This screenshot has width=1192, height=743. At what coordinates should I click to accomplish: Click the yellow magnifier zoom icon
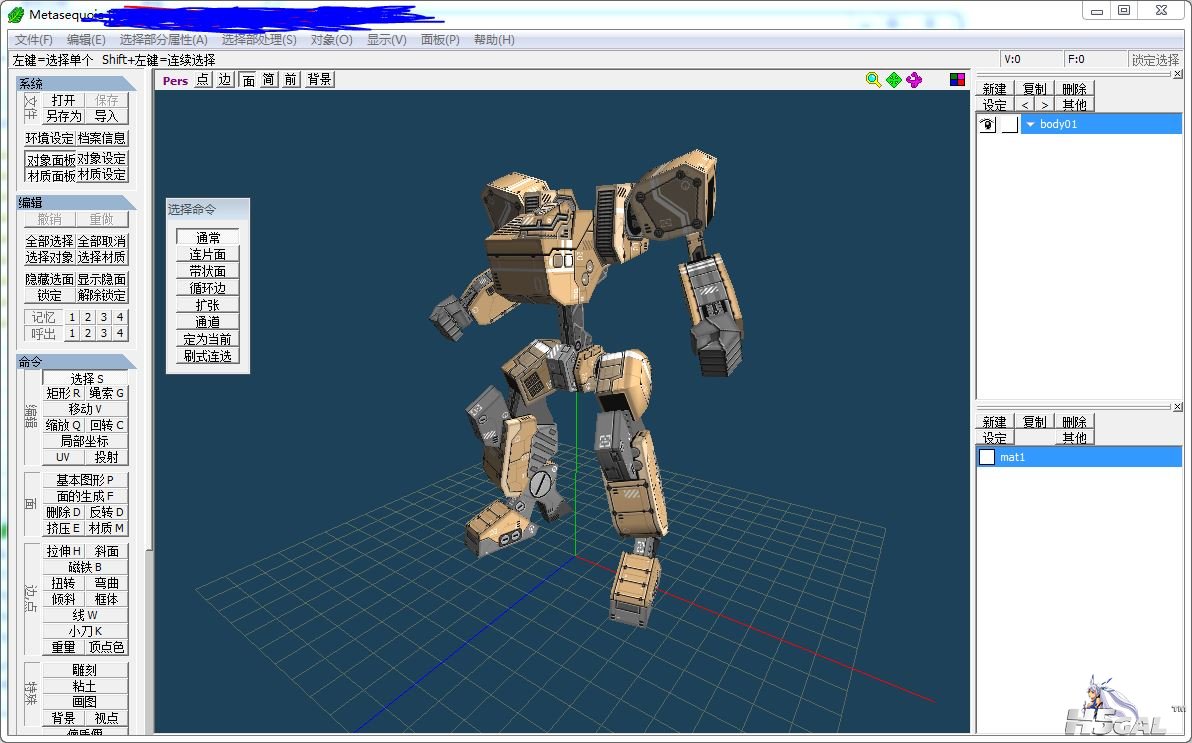873,80
